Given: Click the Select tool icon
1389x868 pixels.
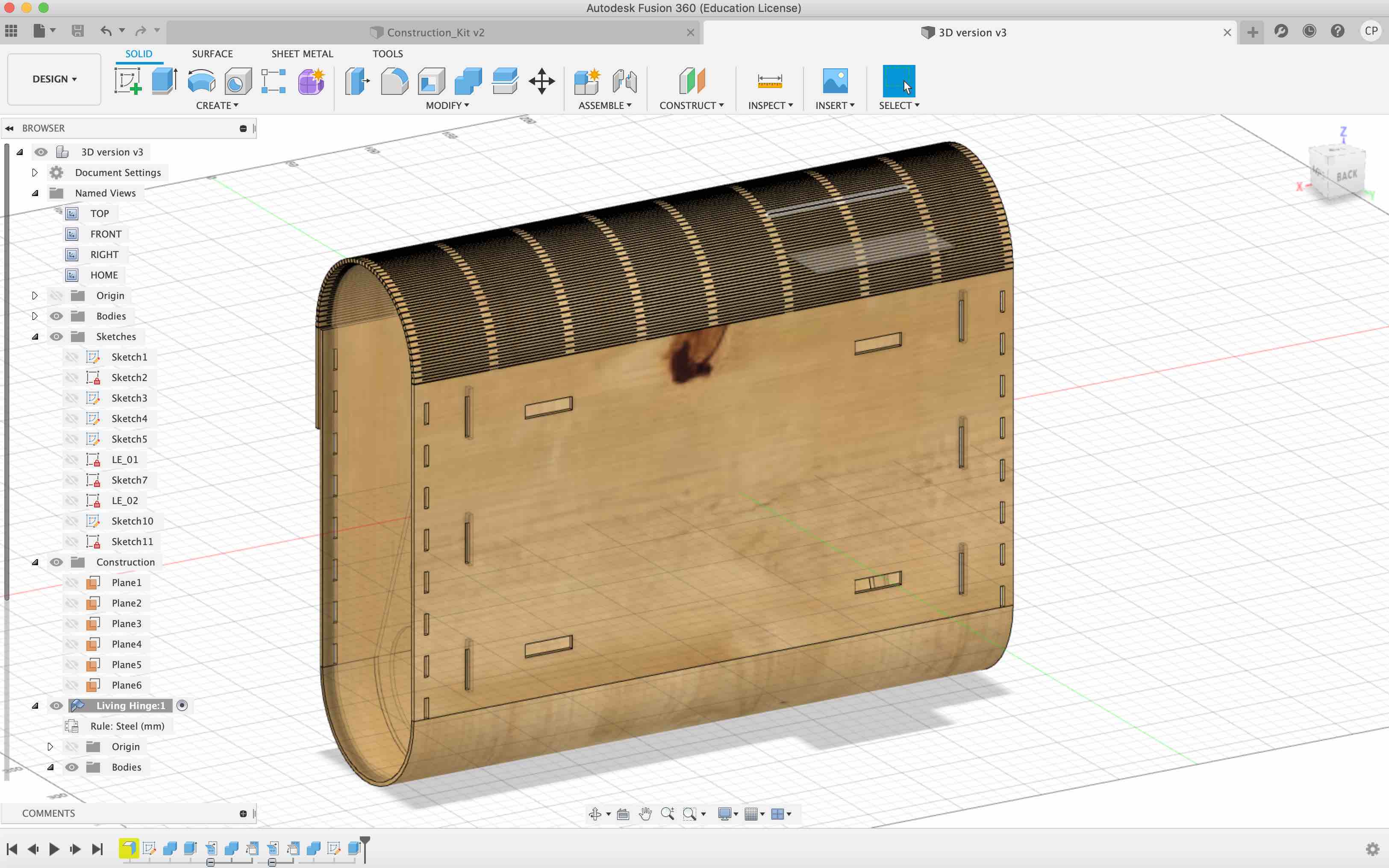Looking at the screenshot, I should click(x=899, y=80).
